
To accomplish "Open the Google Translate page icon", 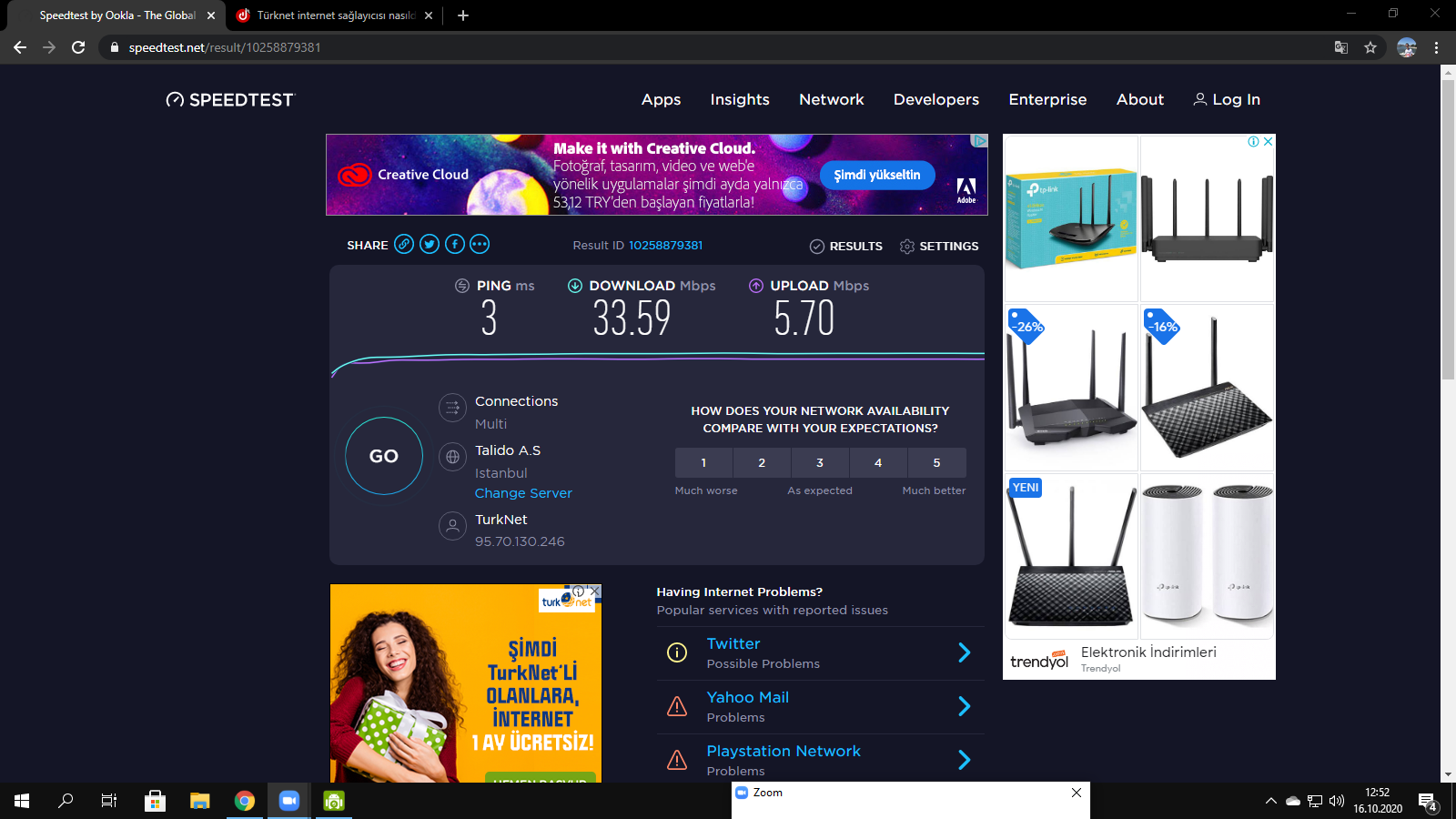I will [x=1341, y=47].
